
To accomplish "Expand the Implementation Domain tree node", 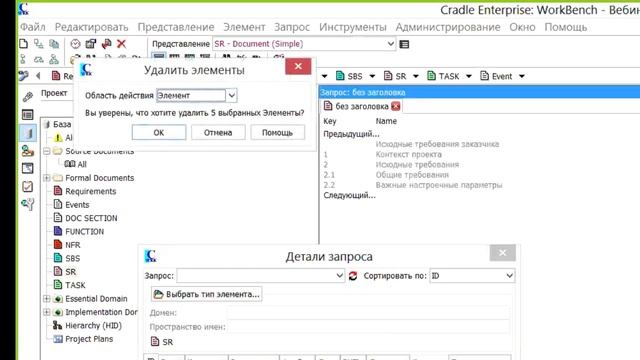I will (x=47, y=312).
